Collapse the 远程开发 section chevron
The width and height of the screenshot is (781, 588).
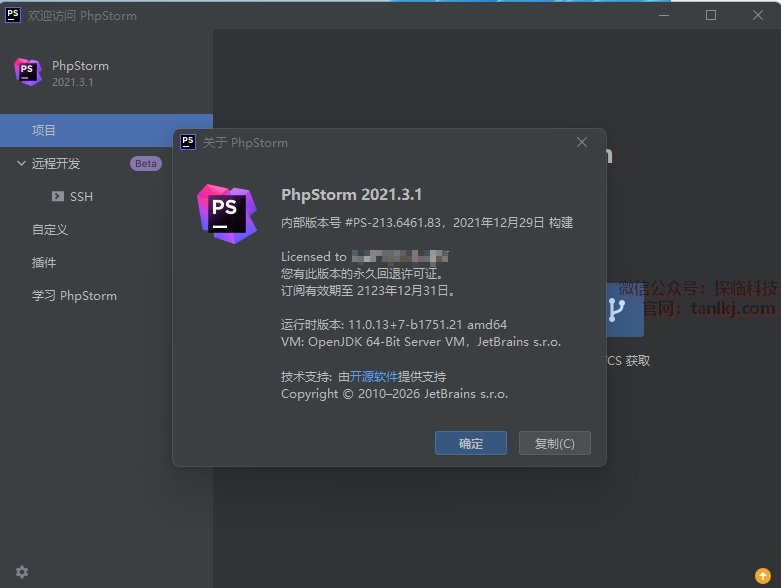(21, 163)
